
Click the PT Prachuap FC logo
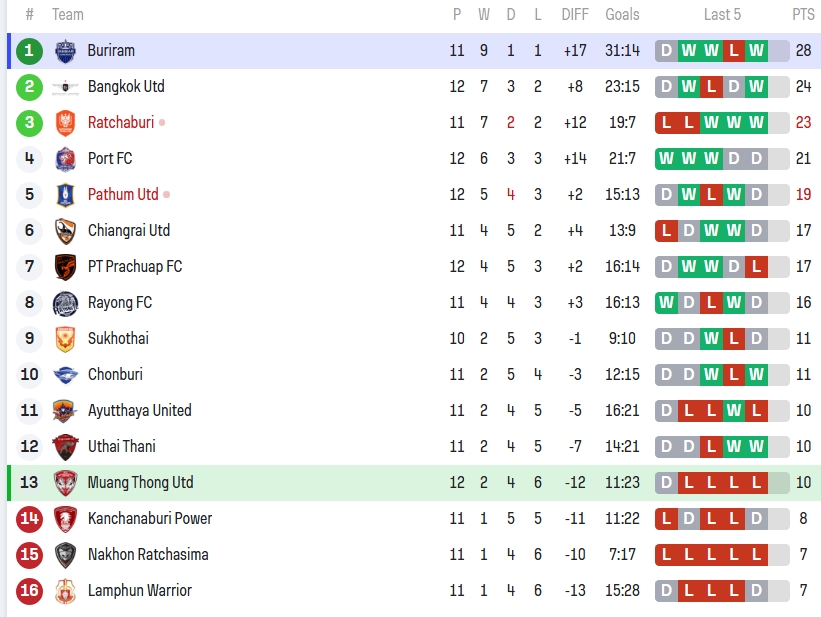pyautogui.click(x=65, y=267)
